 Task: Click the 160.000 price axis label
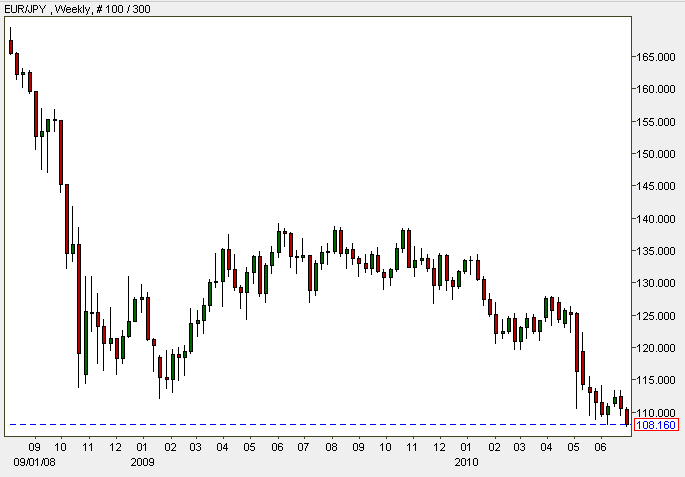[x=656, y=89]
